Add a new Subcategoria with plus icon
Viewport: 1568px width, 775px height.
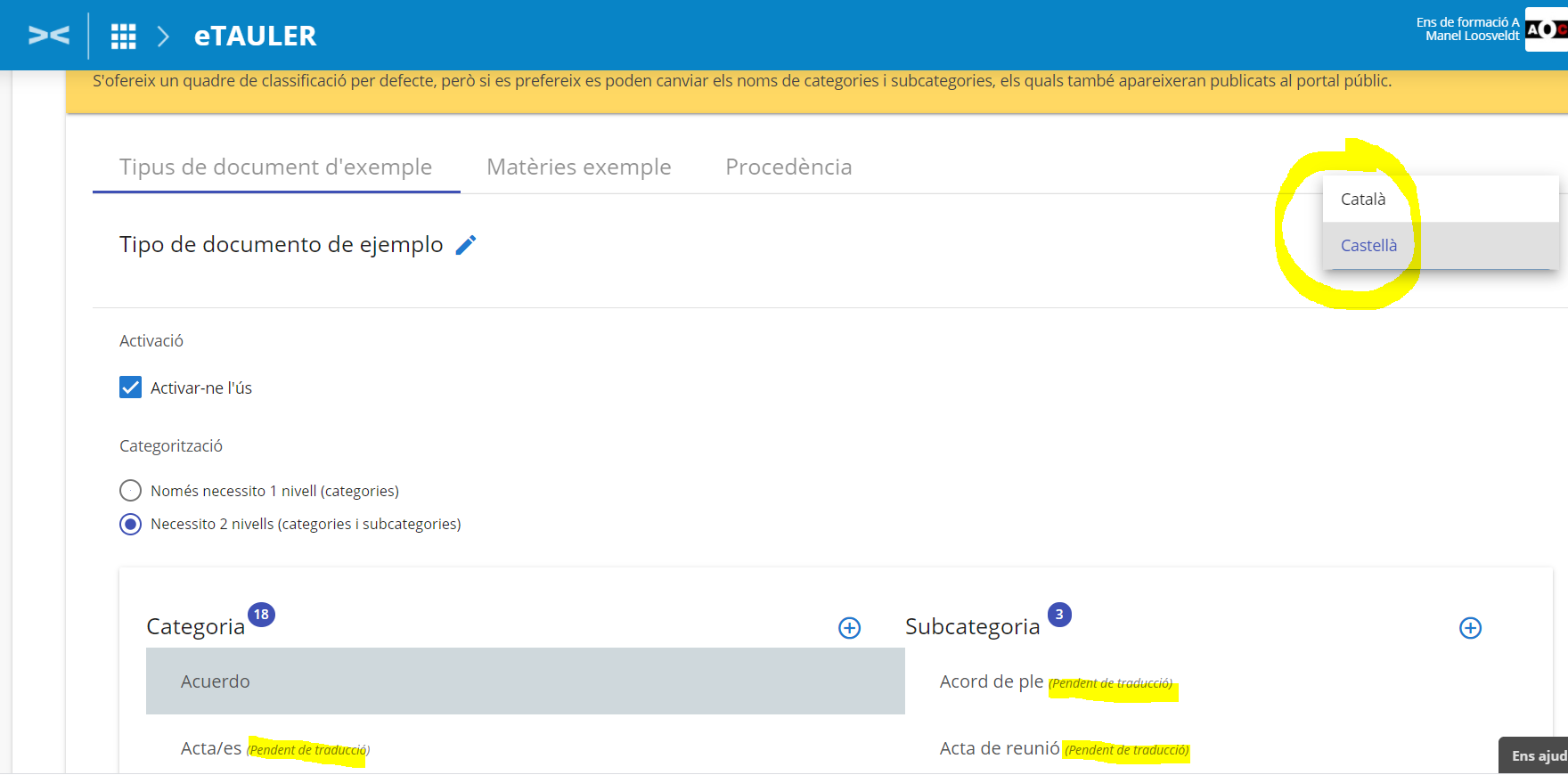click(1470, 628)
